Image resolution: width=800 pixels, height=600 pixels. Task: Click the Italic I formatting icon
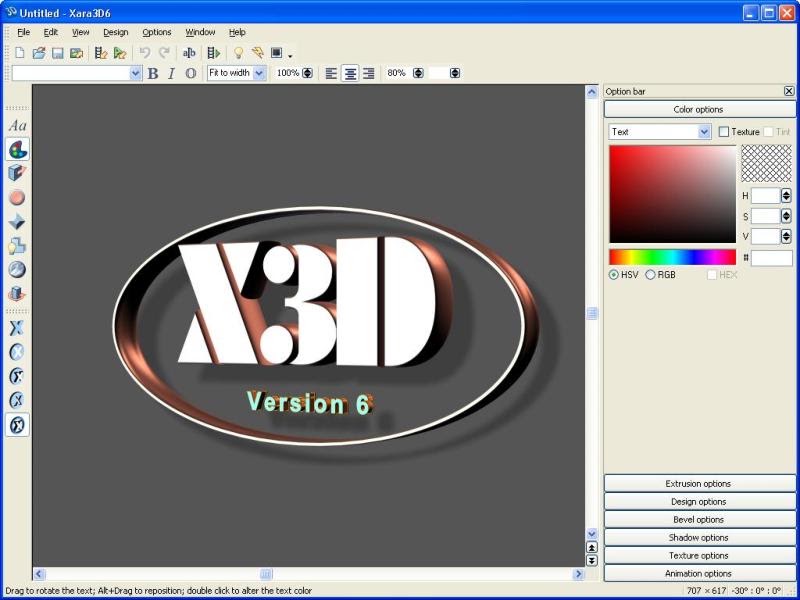pos(171,73)
